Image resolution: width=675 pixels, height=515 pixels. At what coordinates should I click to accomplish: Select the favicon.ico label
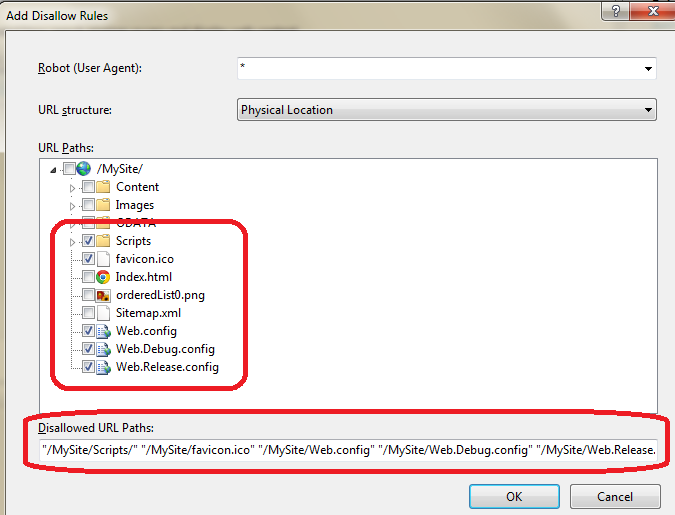(145, 259)
